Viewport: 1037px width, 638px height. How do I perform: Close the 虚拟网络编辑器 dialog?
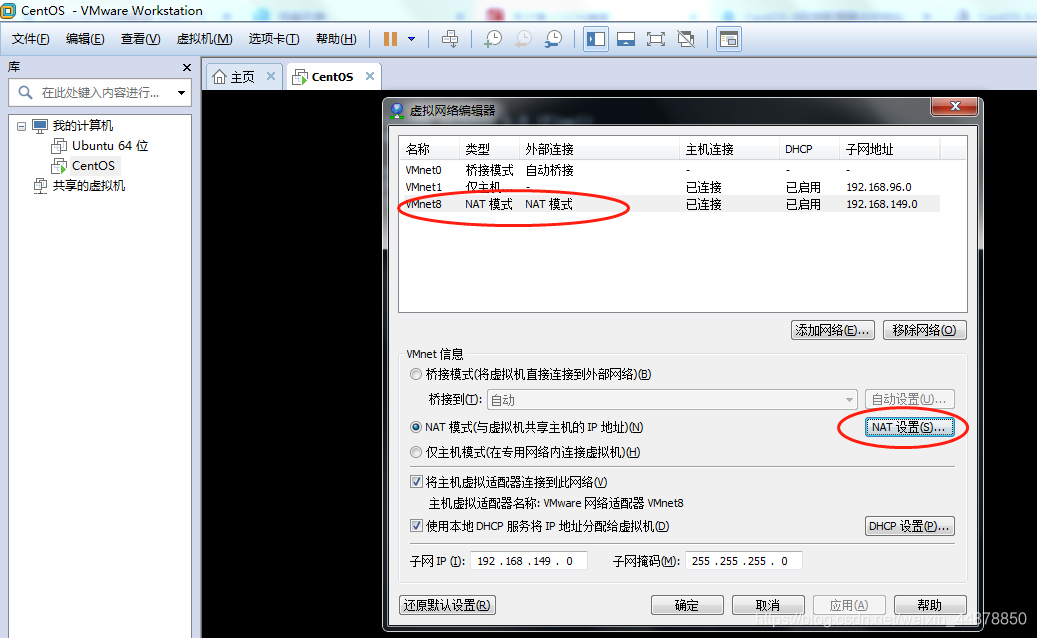[954, 106]
